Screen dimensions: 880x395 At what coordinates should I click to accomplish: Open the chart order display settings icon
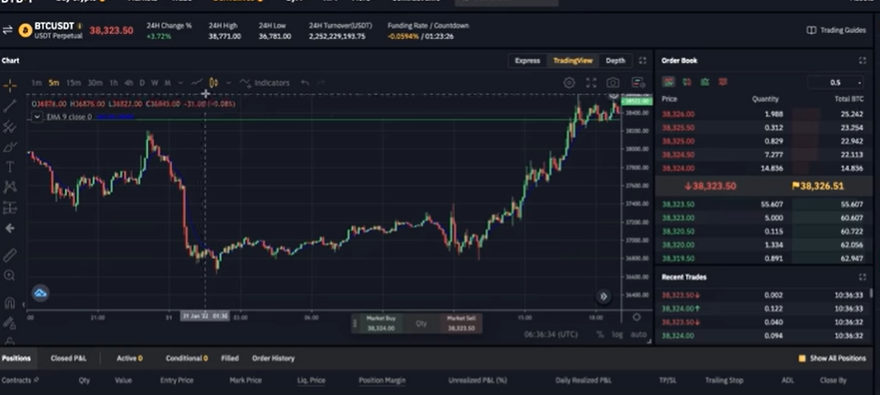(638, 83)
